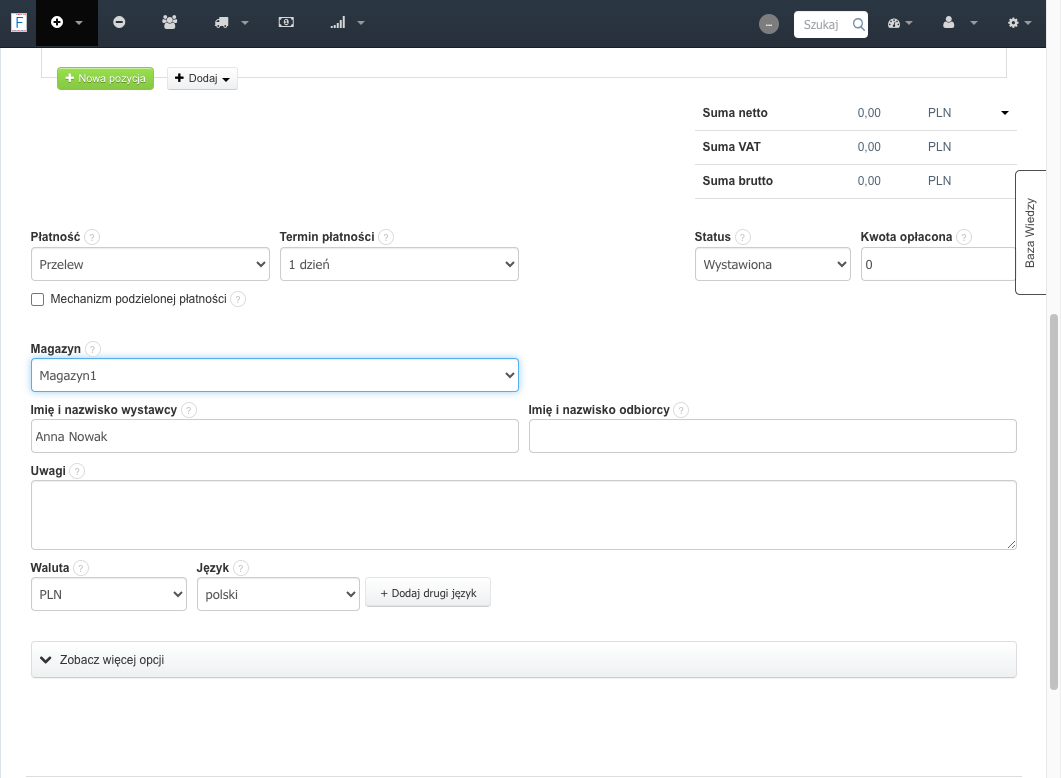Click the Suma VAT label
The image size is (1061, 778).
731,147
